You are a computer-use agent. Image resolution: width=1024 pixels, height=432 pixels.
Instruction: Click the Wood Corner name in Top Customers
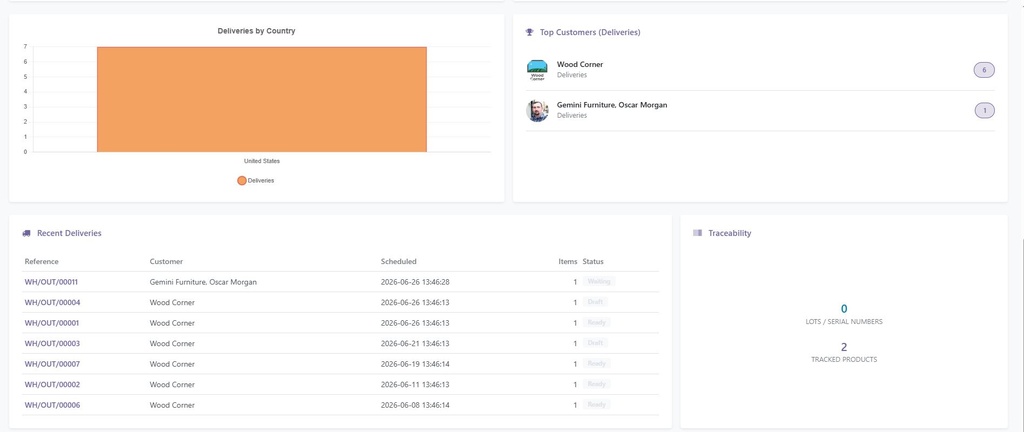pos(580,65)
